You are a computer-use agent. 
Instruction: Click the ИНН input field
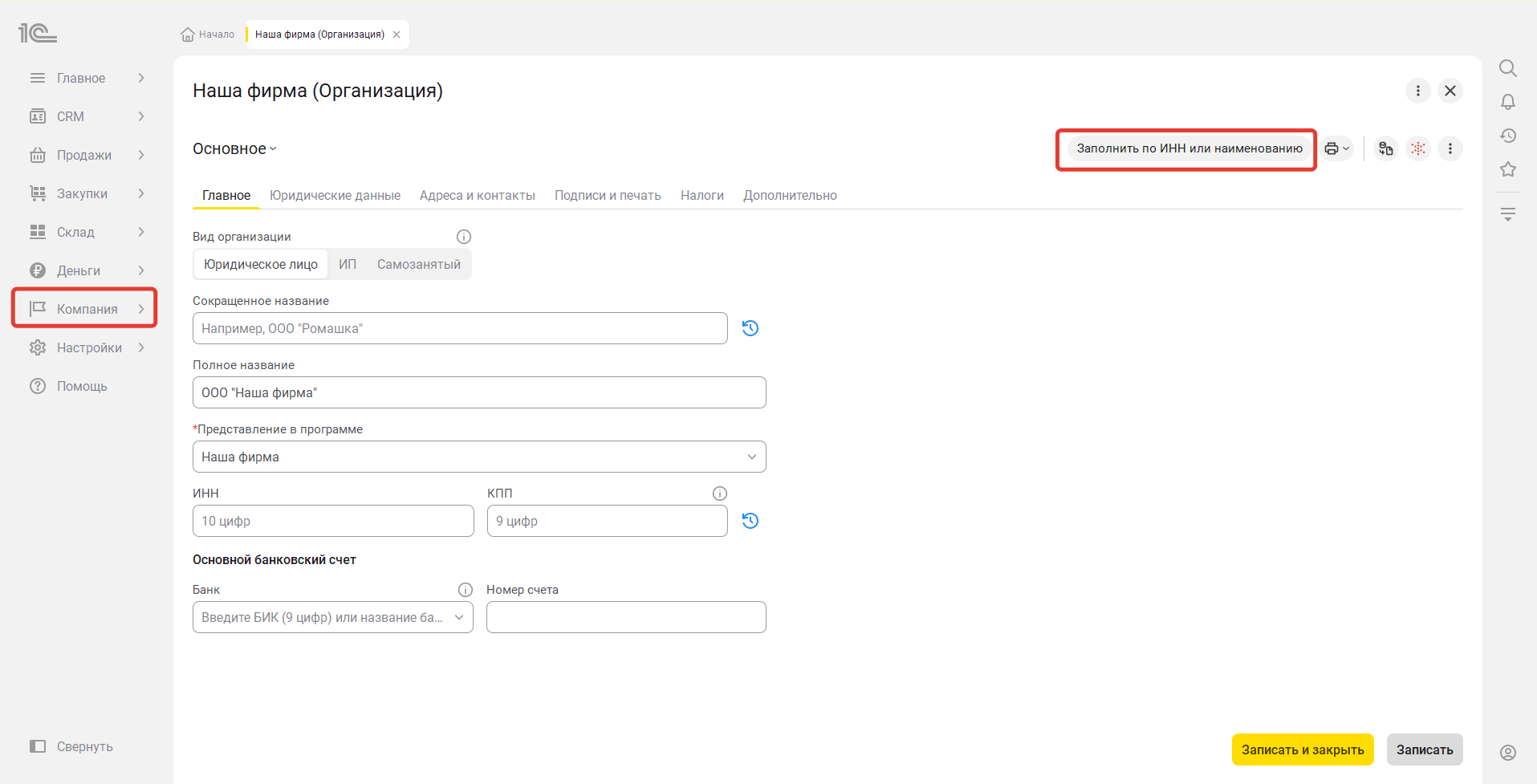point(333,521)
